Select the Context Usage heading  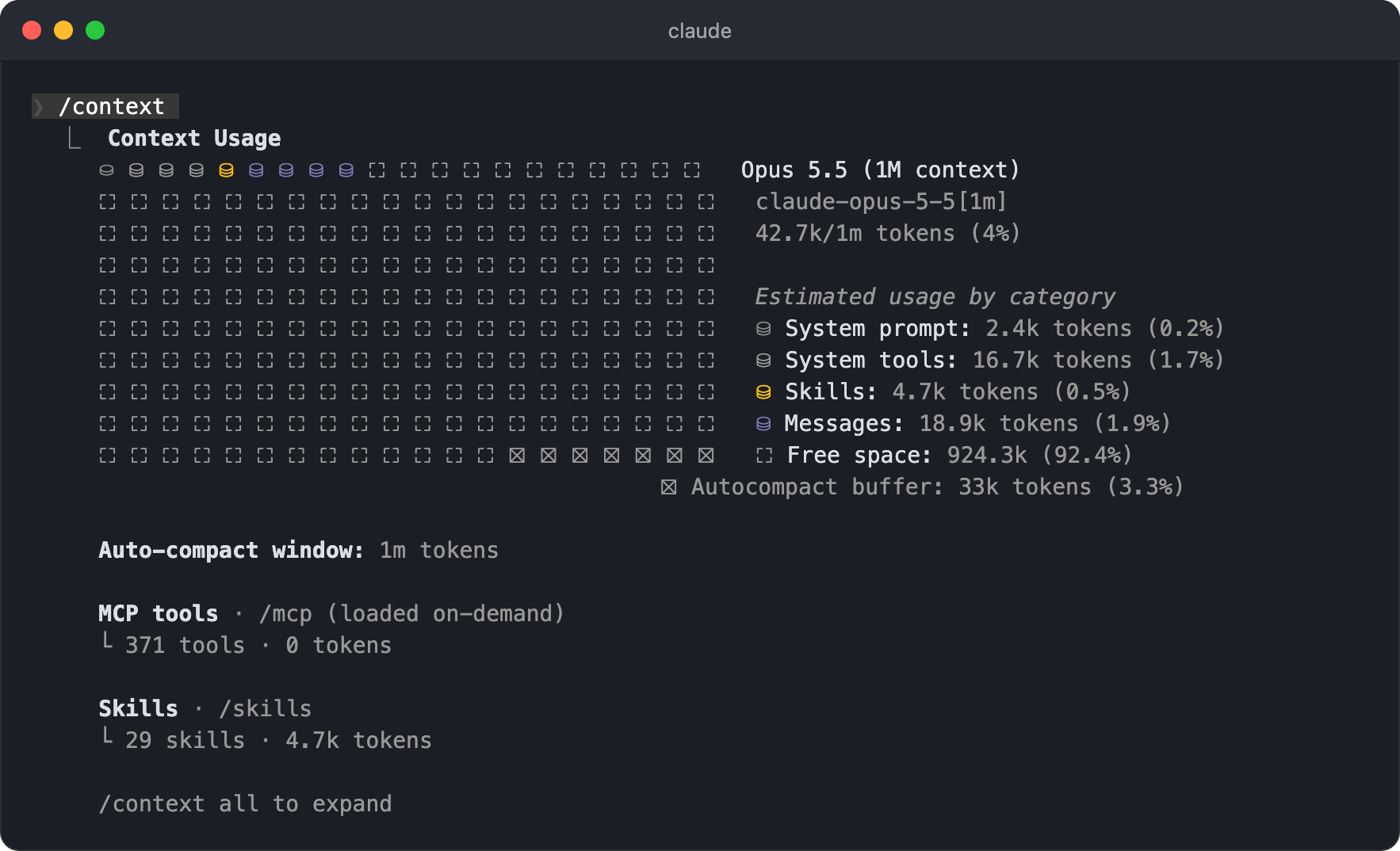(x=194, y=138)
